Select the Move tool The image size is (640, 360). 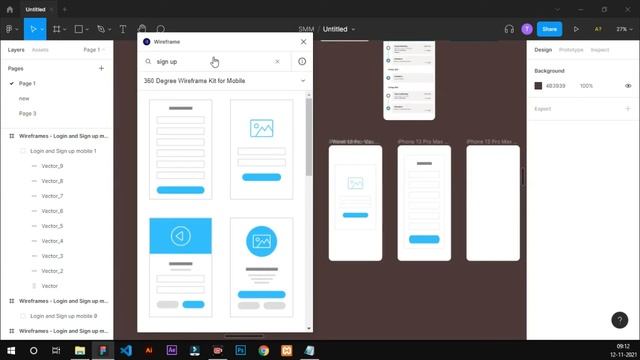[33, 29]
